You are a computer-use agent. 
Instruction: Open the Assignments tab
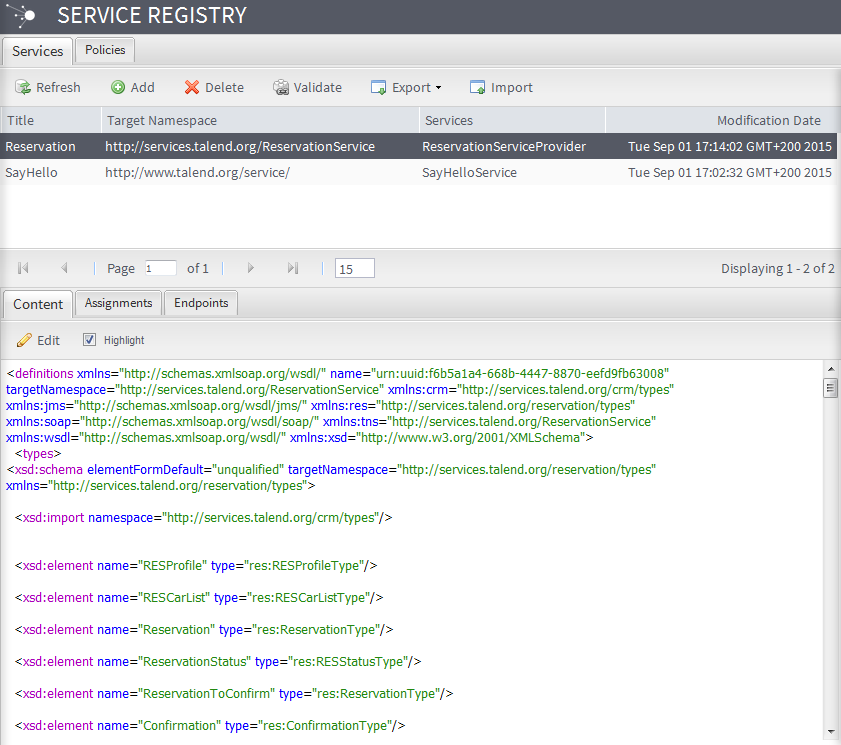point(118,303)
